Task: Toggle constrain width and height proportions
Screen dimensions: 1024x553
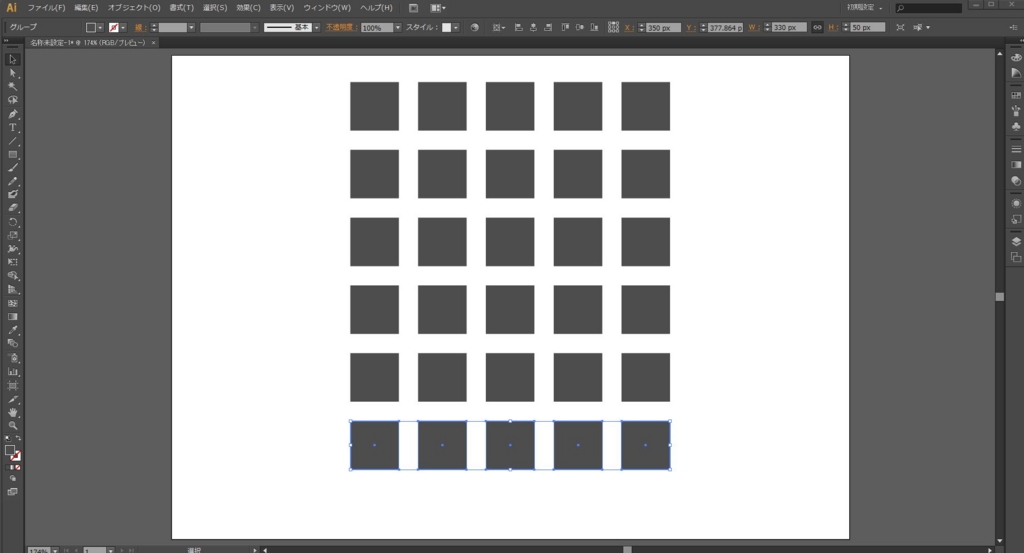Action: click(817, 27)
